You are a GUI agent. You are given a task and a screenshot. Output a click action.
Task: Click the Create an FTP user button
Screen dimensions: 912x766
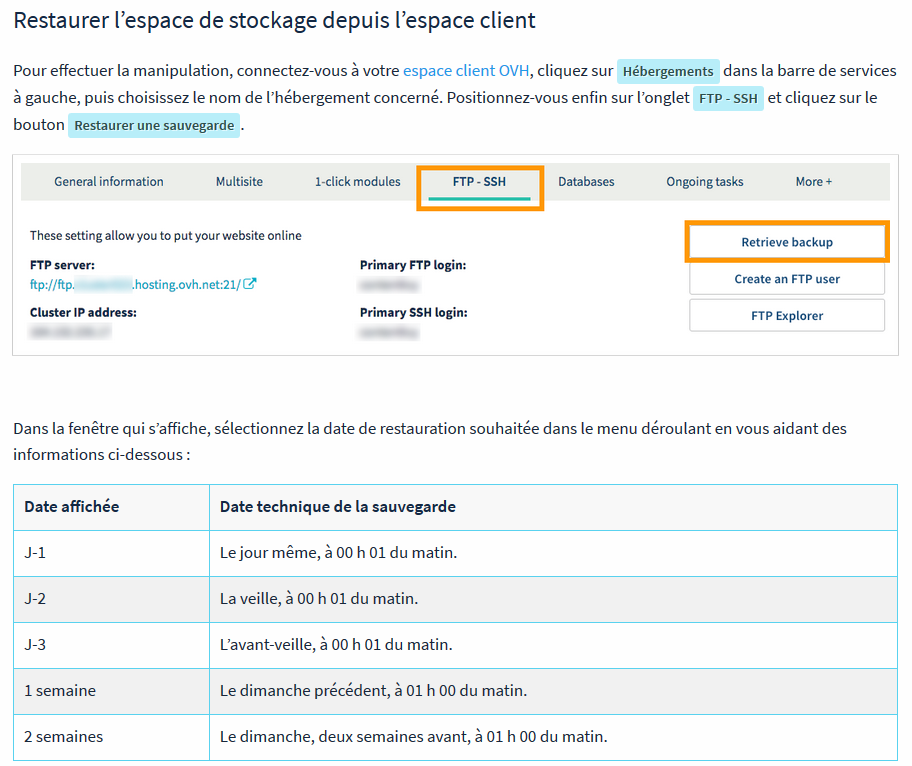click(x=787, y=279)
